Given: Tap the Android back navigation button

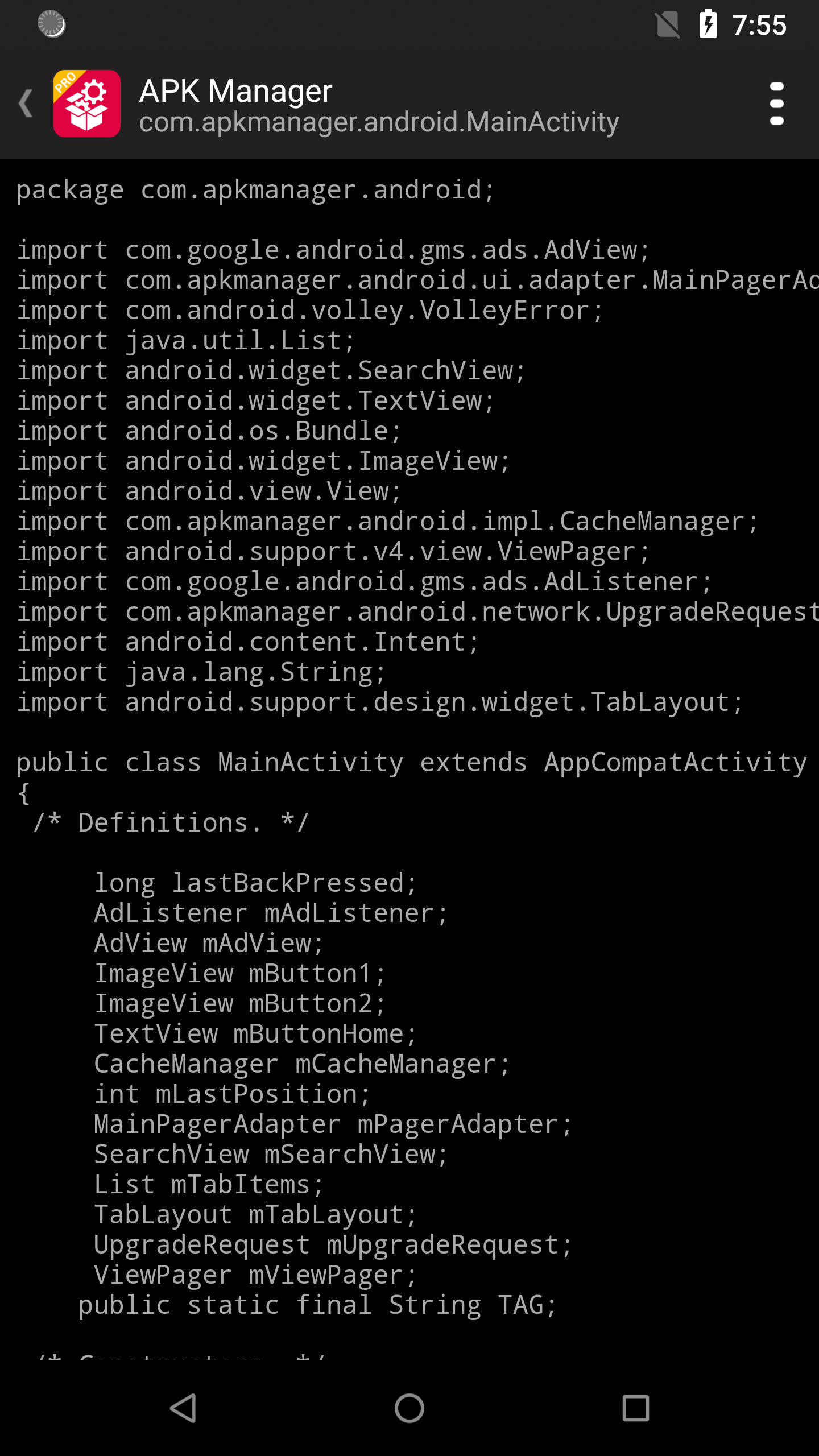Looking at the screenshot, I should 183,1408.
